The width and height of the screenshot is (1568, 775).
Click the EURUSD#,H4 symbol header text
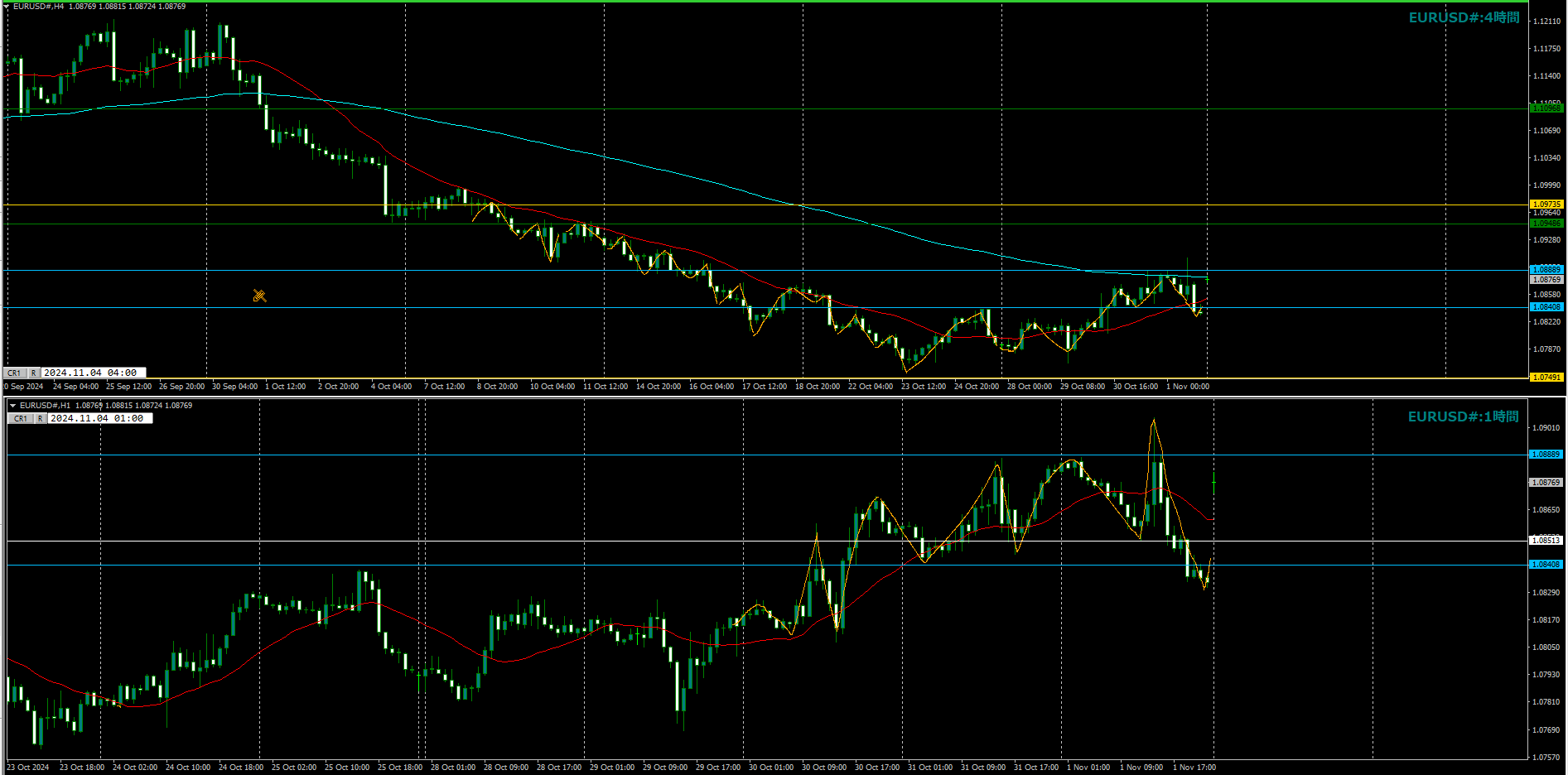coord(38,7)
